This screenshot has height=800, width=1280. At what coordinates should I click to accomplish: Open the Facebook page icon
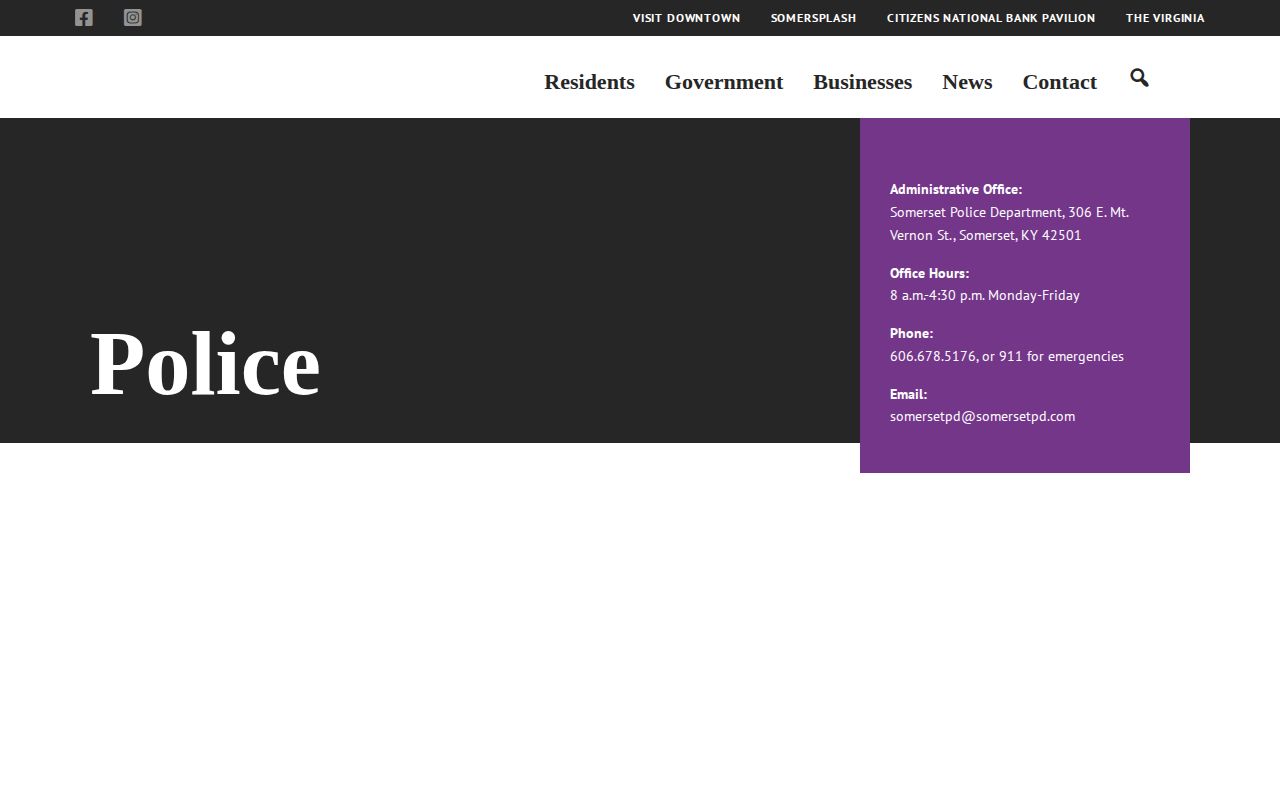click(84, 17)
